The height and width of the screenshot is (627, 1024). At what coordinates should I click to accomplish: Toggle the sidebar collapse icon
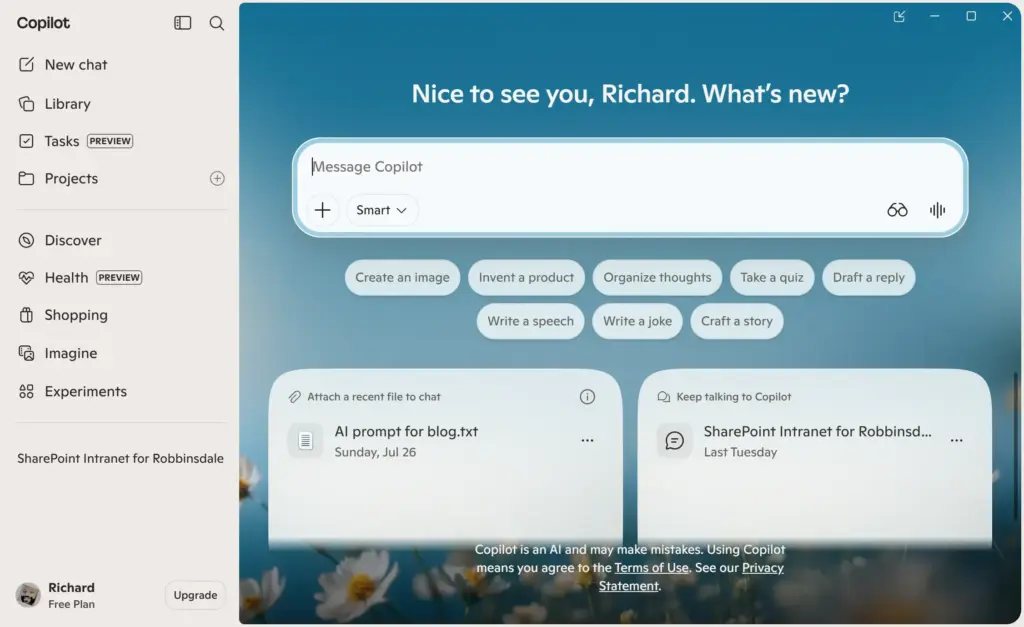click(182, 23)
